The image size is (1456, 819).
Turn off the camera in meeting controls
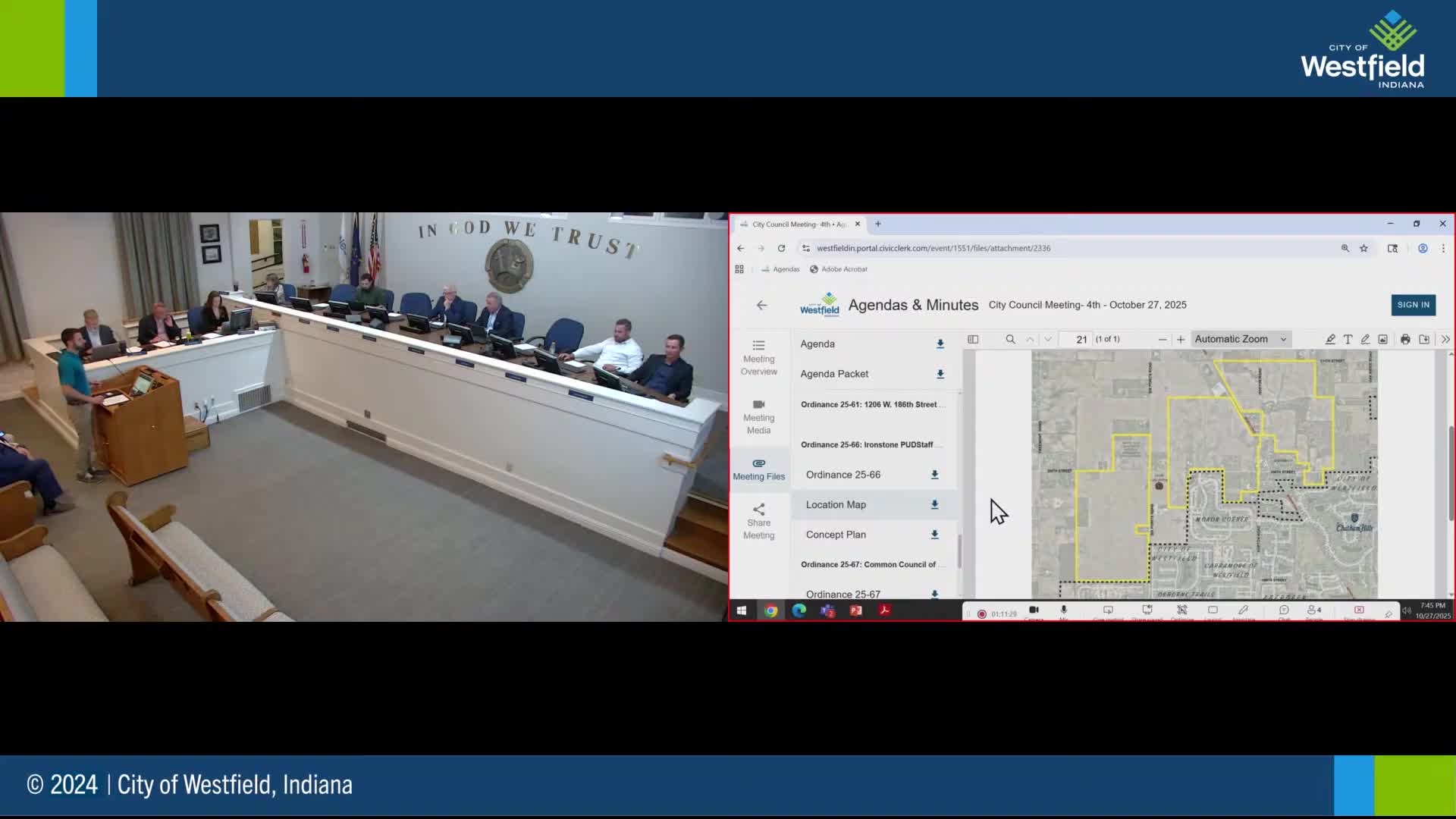point(1033,610)
